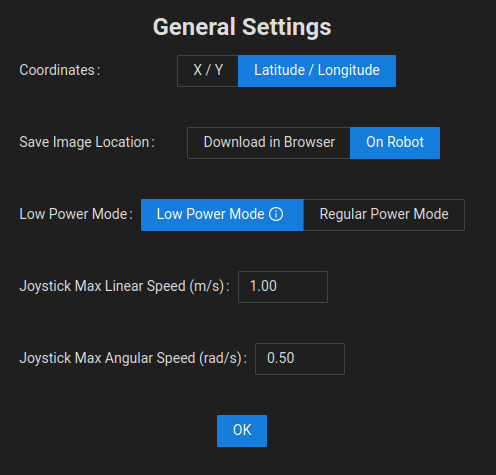Select On Robot save location

coord(395,143)
